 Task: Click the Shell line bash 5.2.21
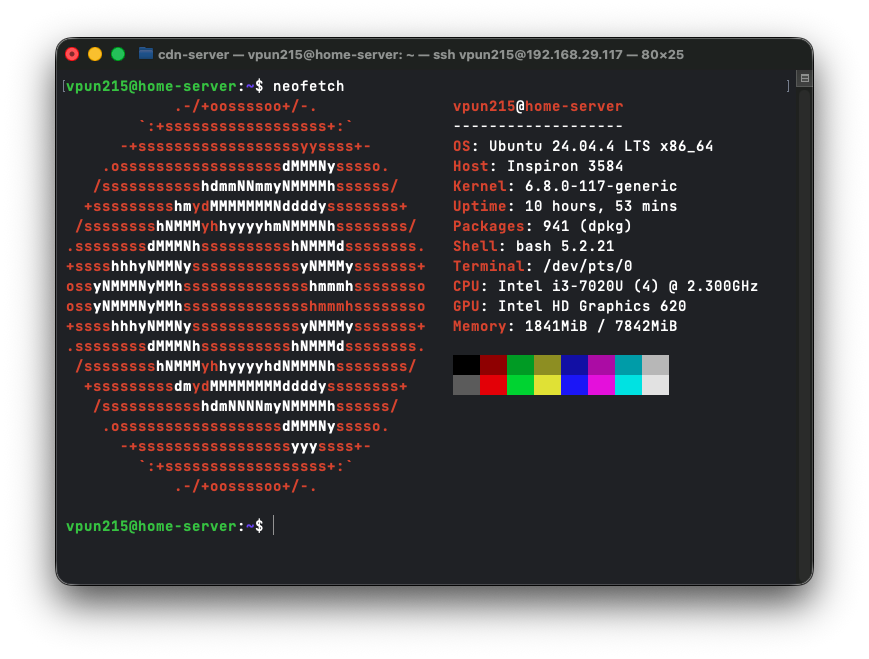pos(533,246)
